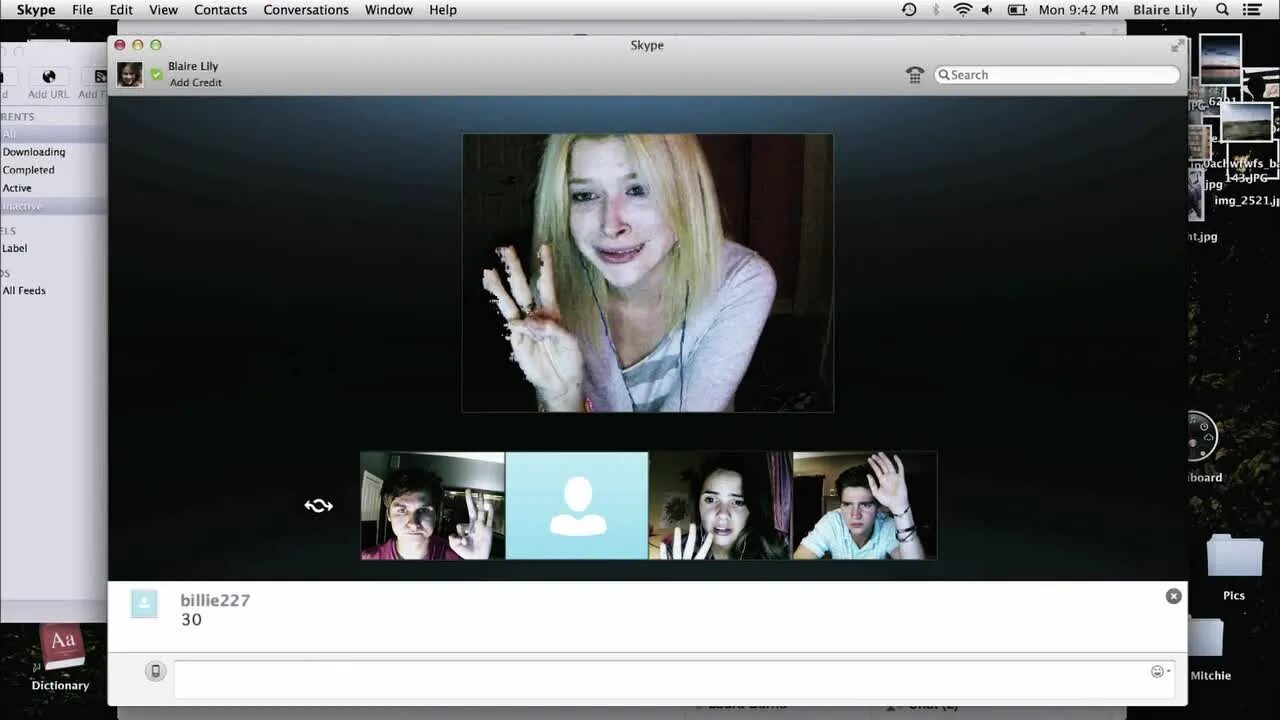Image resolution: width=1280 pixels, height=720 pixels.
Task: Click the Wi-Fi status icon
Action: [x=963, y=10]
